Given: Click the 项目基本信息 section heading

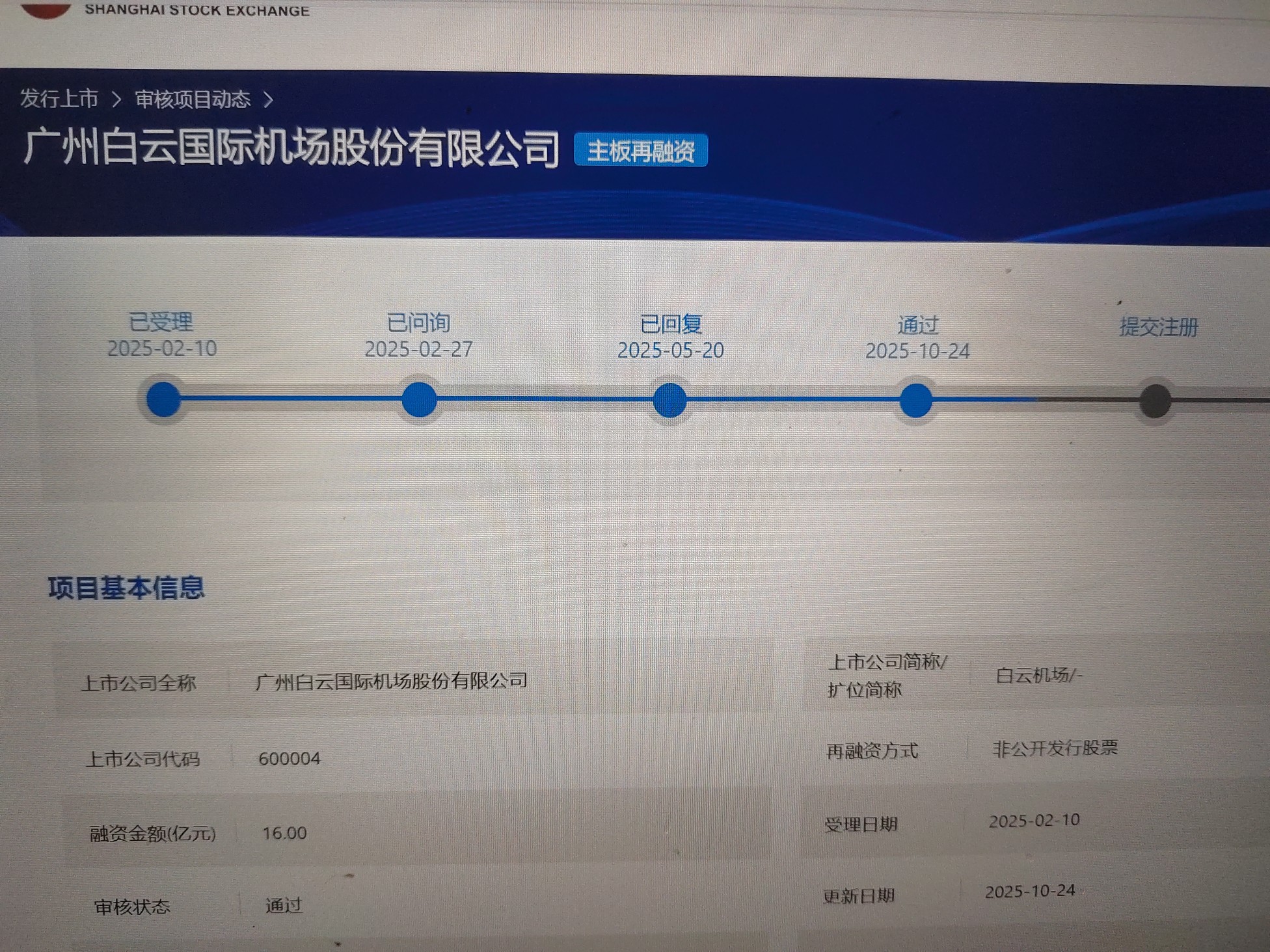Looking at the screenshot, I should click(126, 588).
